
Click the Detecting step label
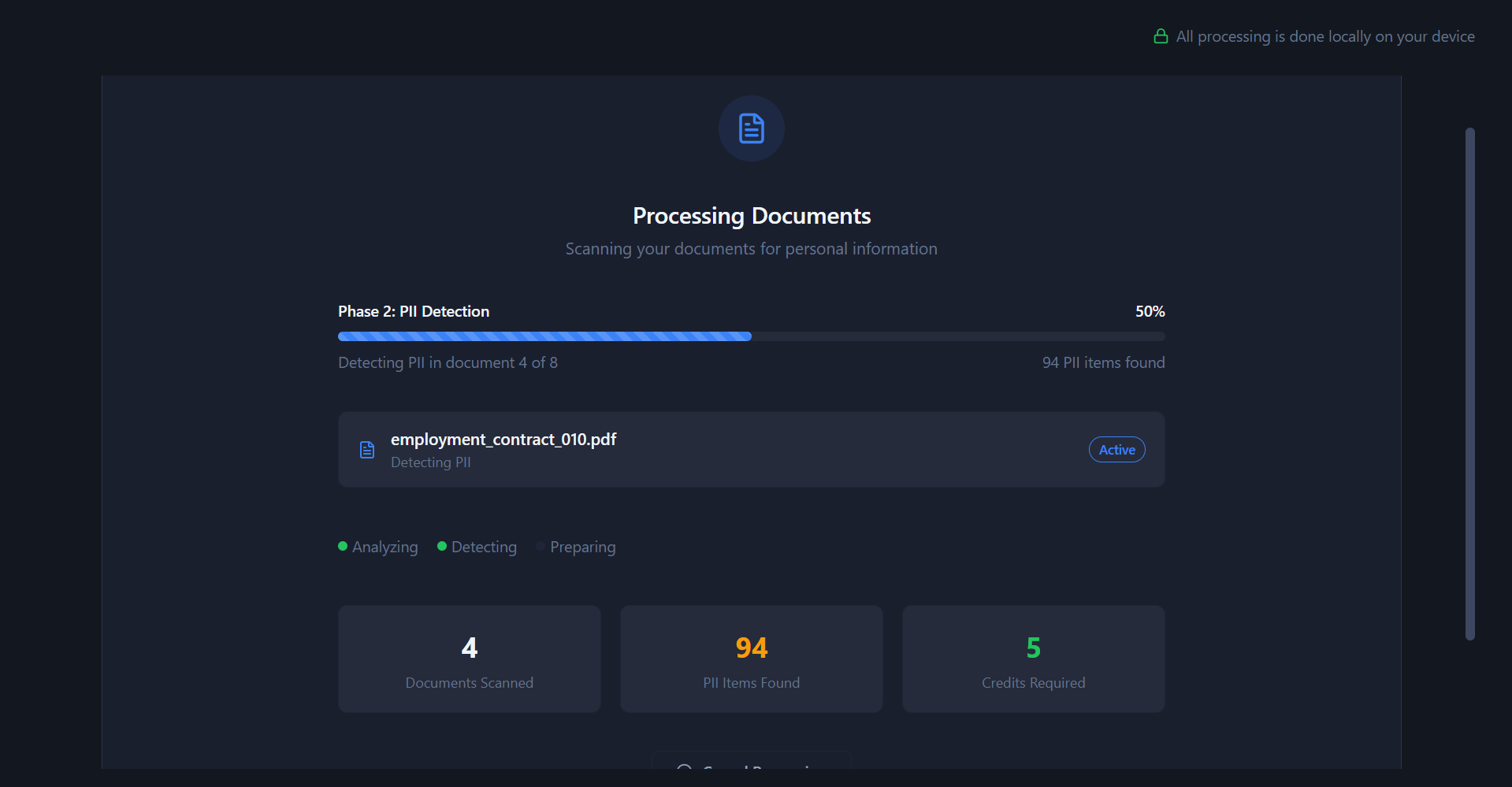pos(484,547)
